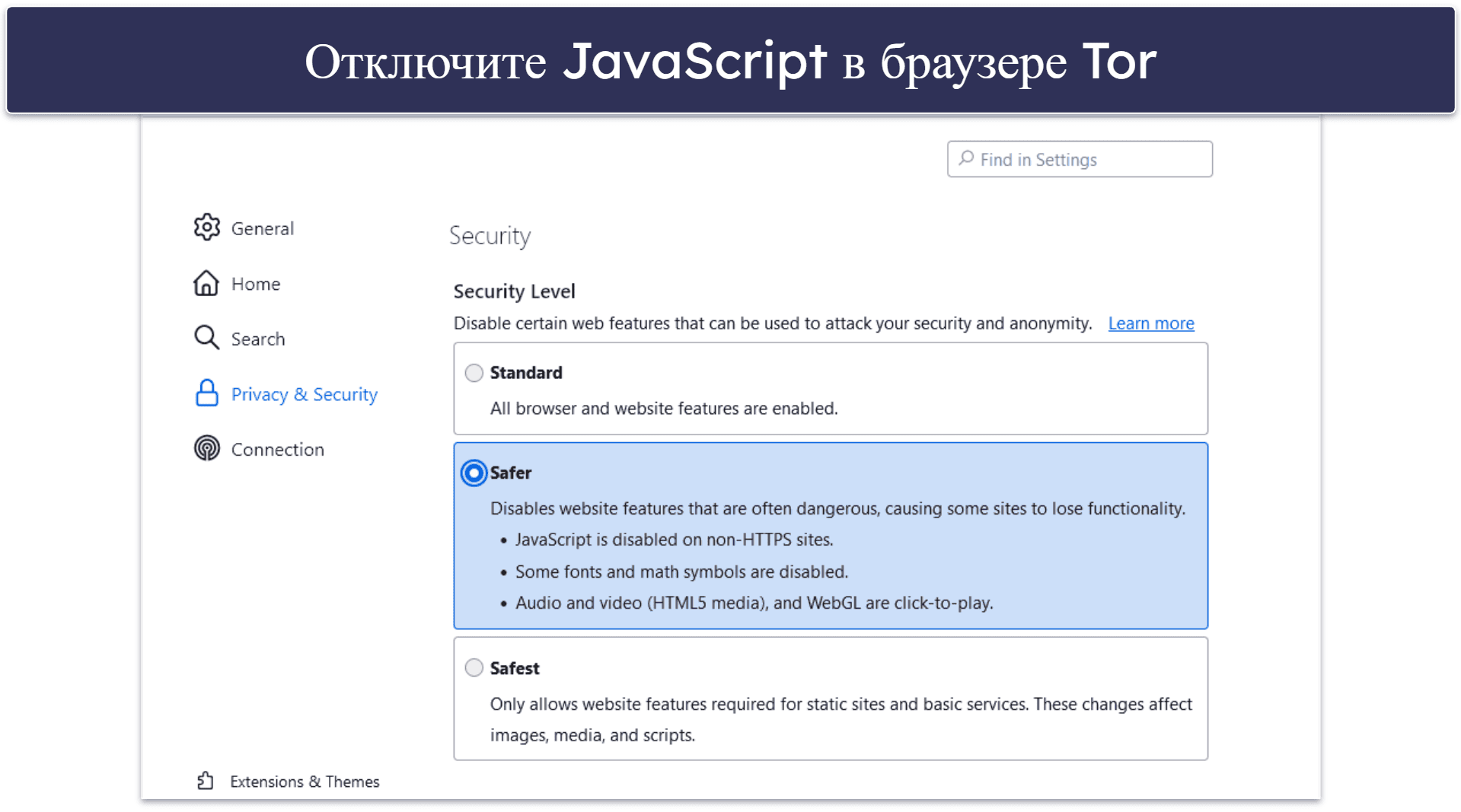
Task: Click the Security section heading
Action: 490,236
